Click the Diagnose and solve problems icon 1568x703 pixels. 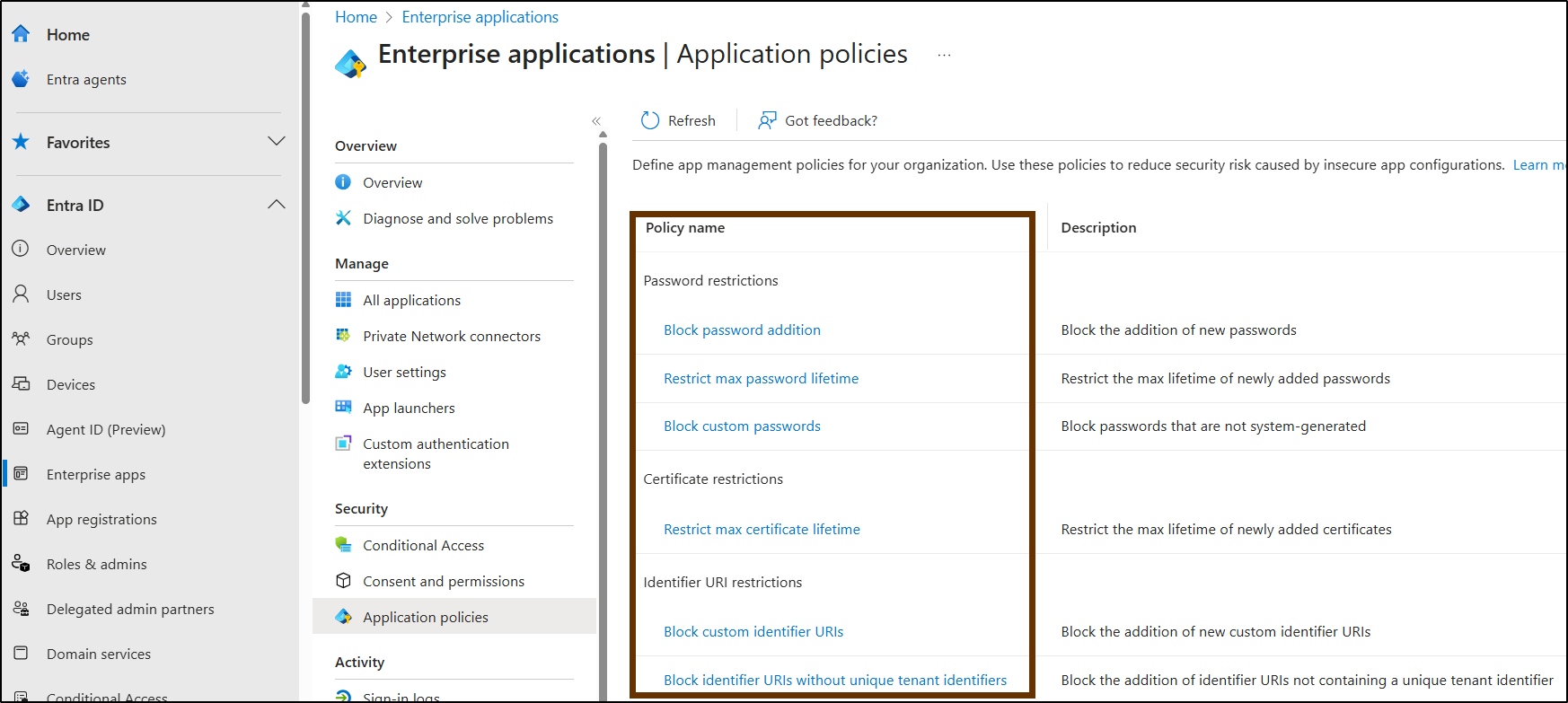pos(343,217)
